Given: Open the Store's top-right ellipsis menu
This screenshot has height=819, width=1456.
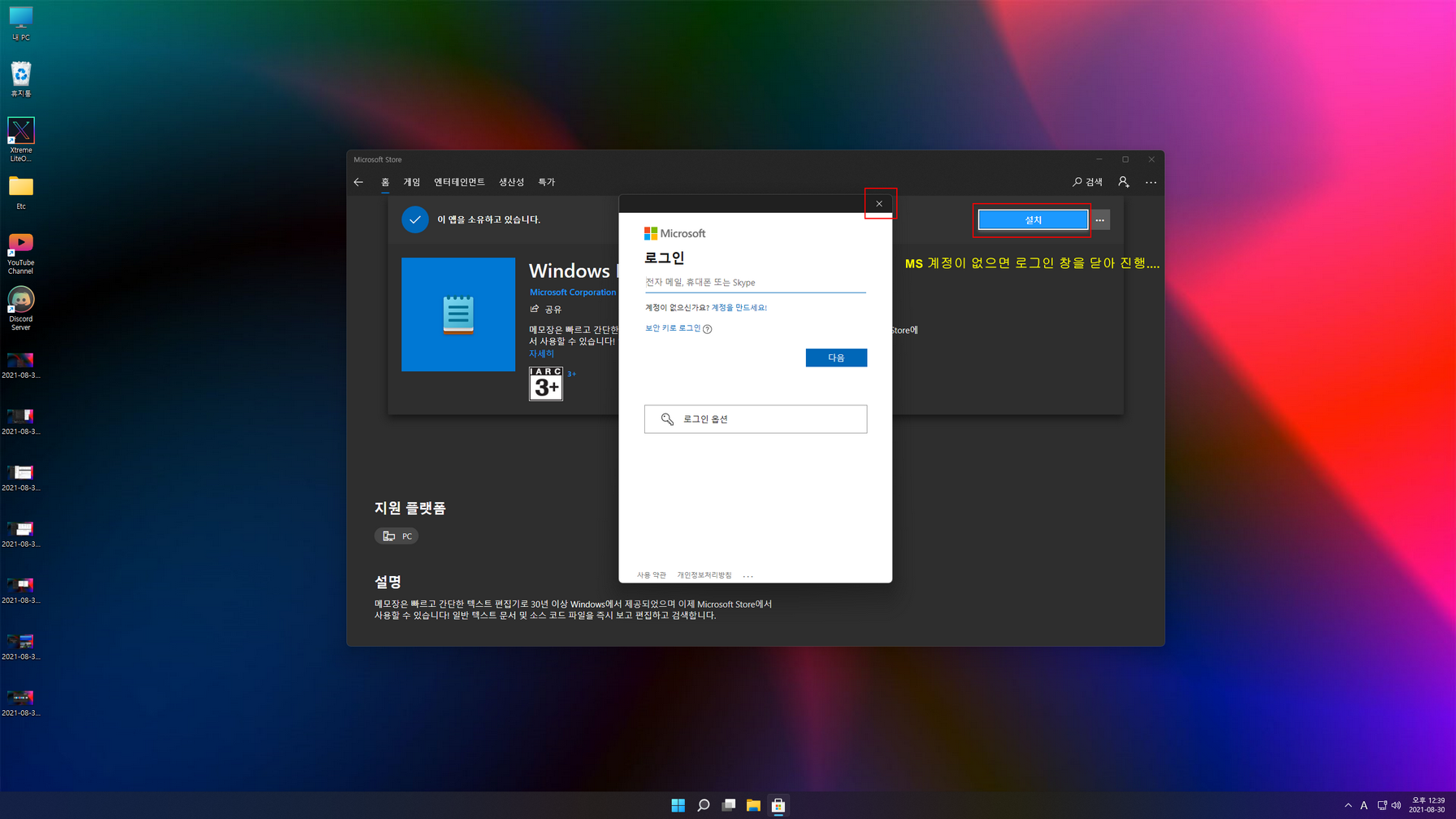Looking at the screenshot, I should pyautogui.click(x=1150, y=182).
